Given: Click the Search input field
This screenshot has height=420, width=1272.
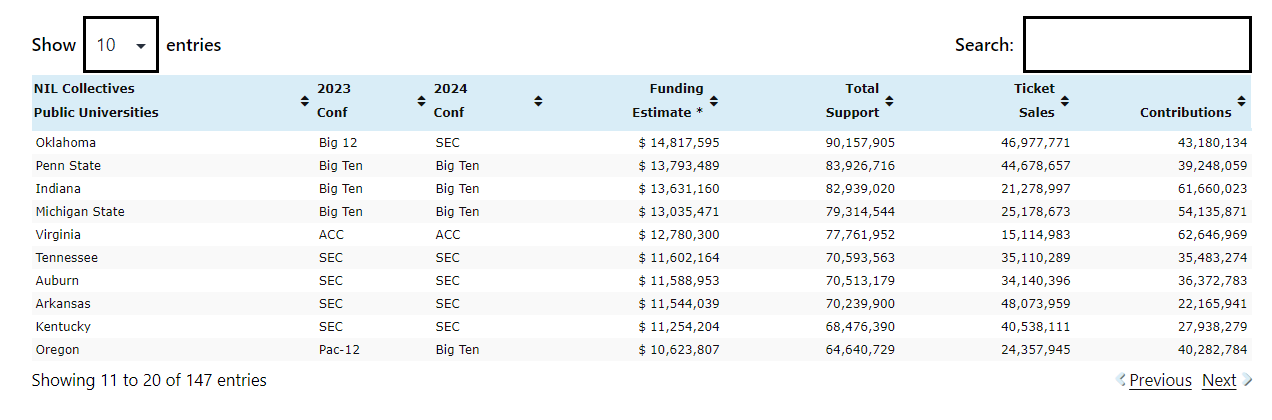Looking at the screenshot, I should [1137, 45].
